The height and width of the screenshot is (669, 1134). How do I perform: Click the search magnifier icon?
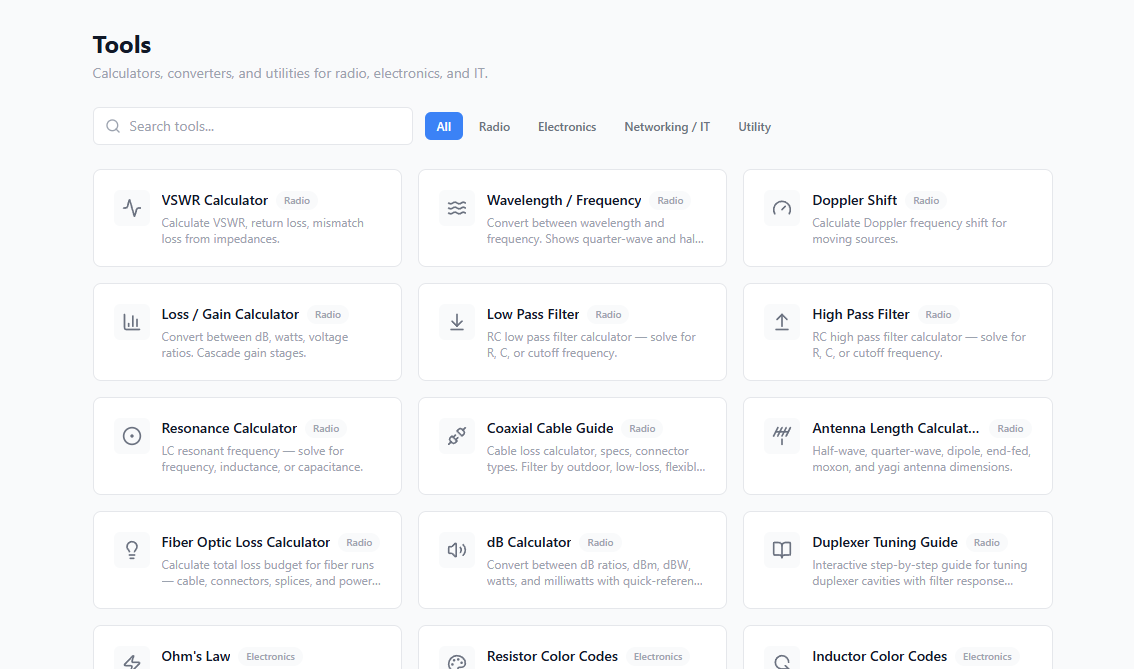pos(113,126)
